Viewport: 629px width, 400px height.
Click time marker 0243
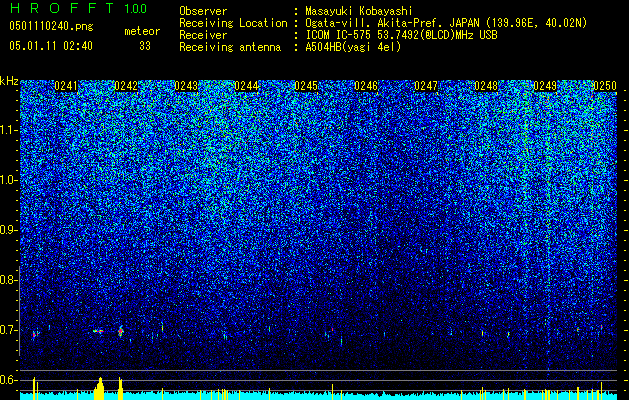[x=186, y=86]
